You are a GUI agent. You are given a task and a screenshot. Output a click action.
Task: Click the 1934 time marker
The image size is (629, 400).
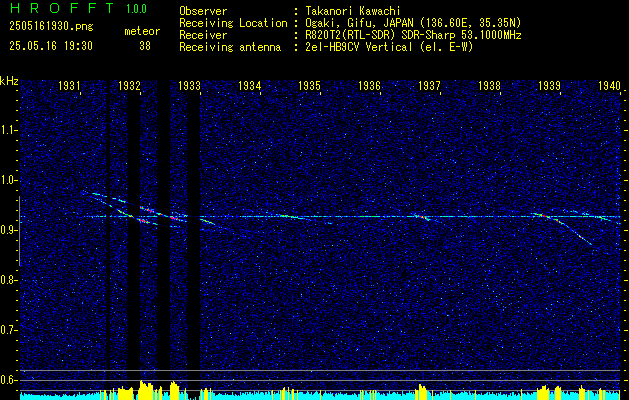250,85
